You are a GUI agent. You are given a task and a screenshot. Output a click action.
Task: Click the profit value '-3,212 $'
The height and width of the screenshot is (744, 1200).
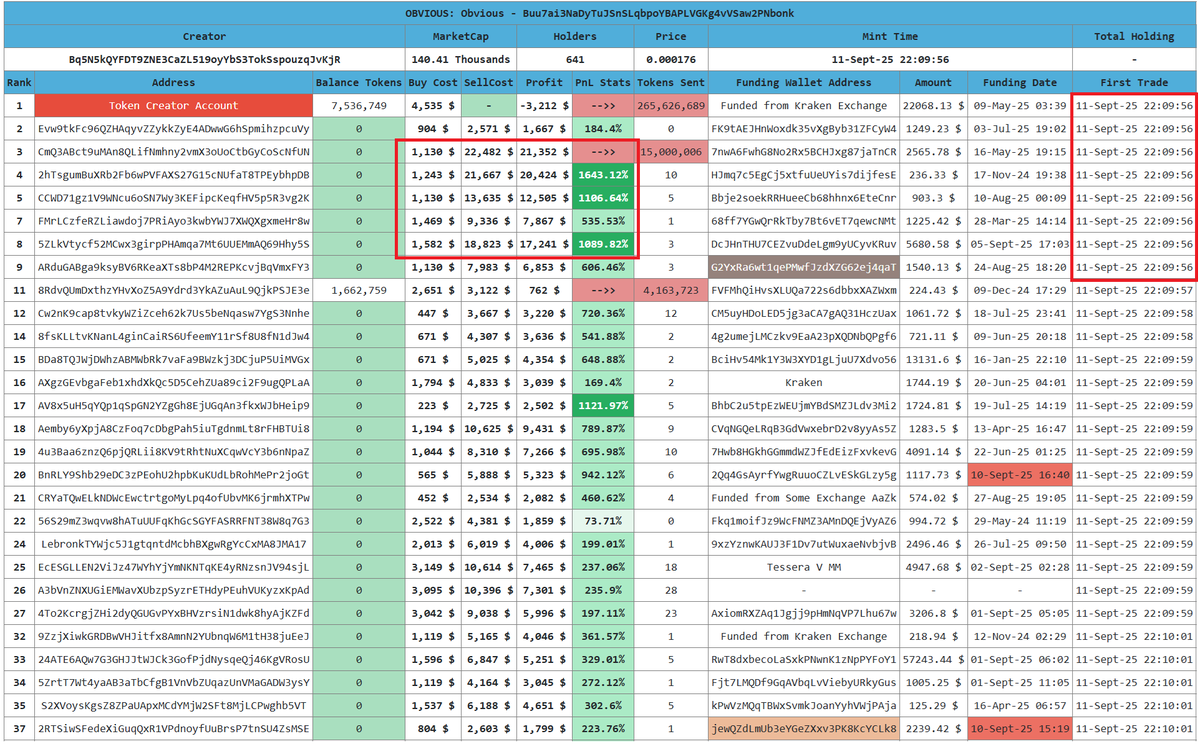click(543, 105)
